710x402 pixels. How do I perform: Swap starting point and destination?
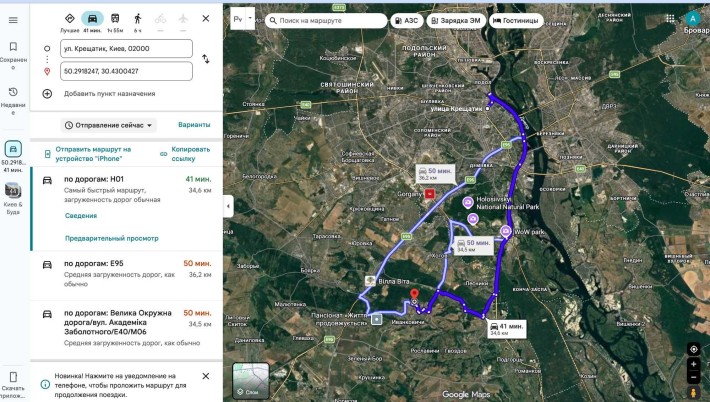[x=206, y=59]
